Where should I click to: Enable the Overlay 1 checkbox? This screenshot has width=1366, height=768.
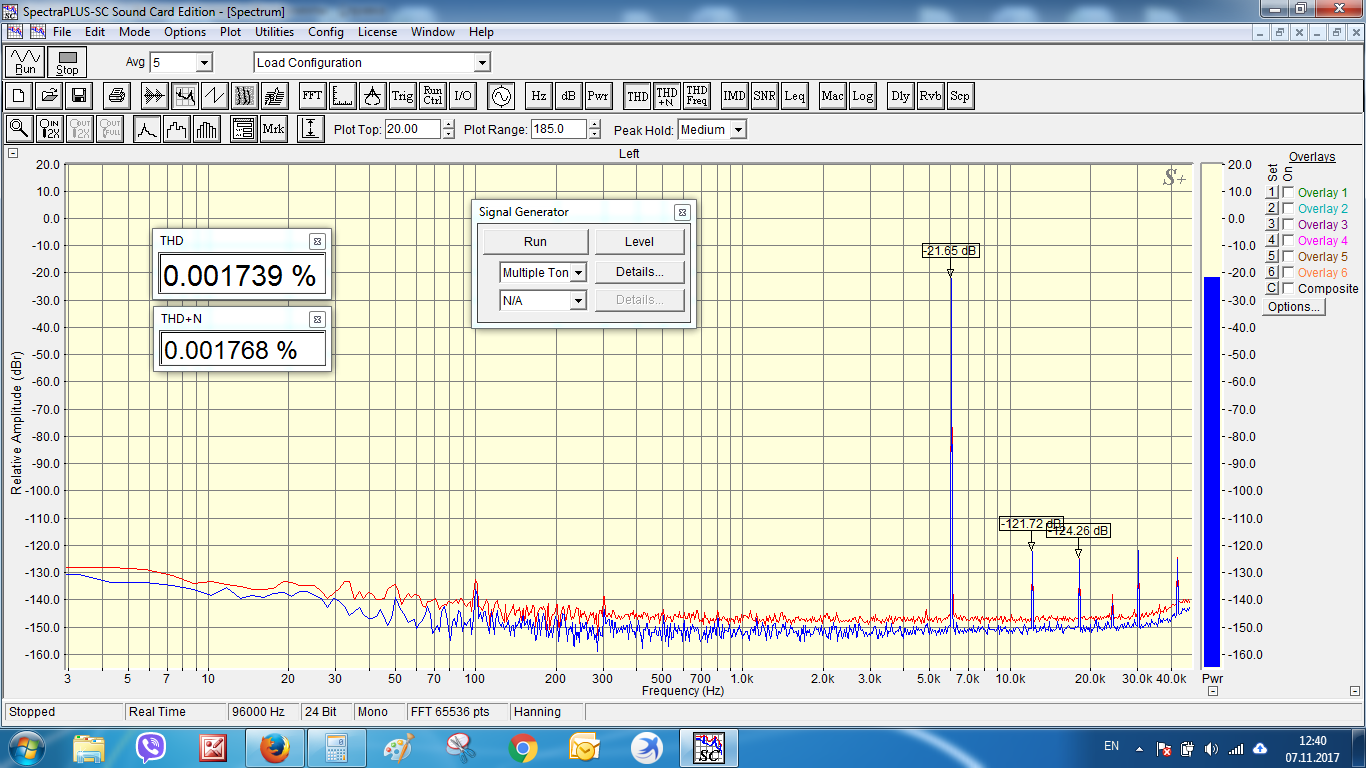1288,193
